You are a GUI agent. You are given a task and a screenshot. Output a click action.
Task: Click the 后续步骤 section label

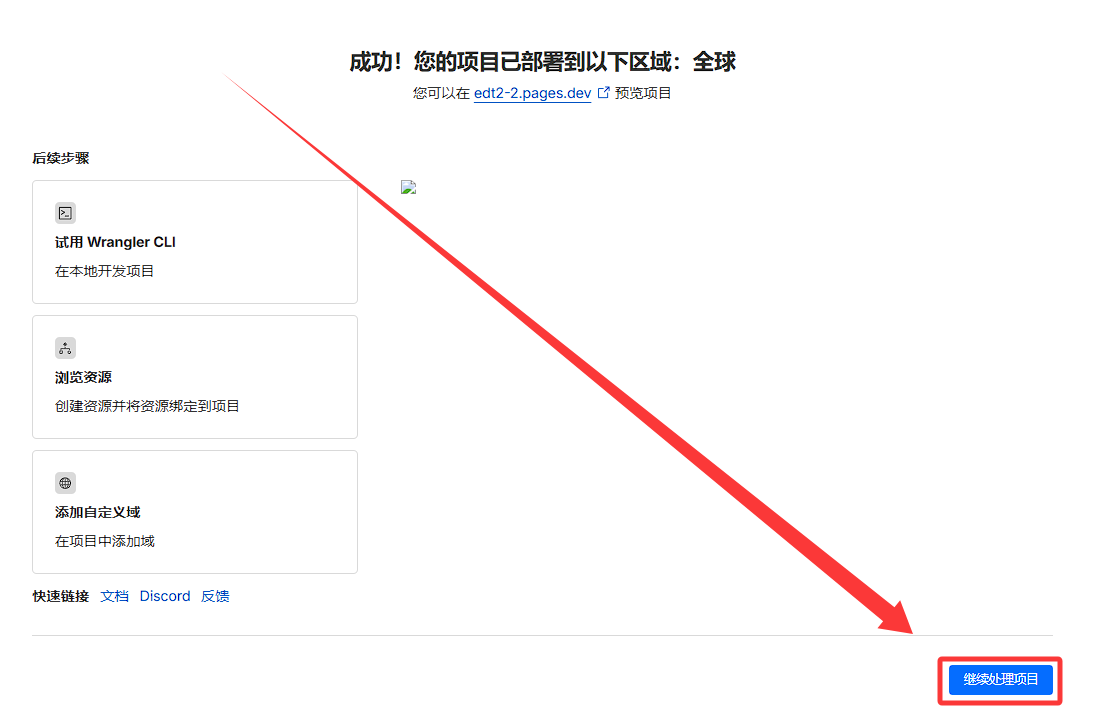[60, 158]
